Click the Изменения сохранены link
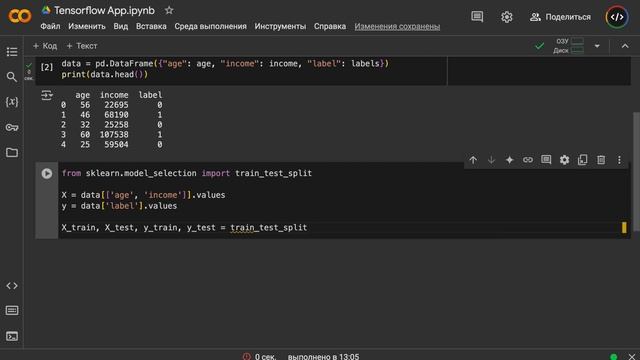The width and height of the screenshot is (640, 360). point(397,27)
